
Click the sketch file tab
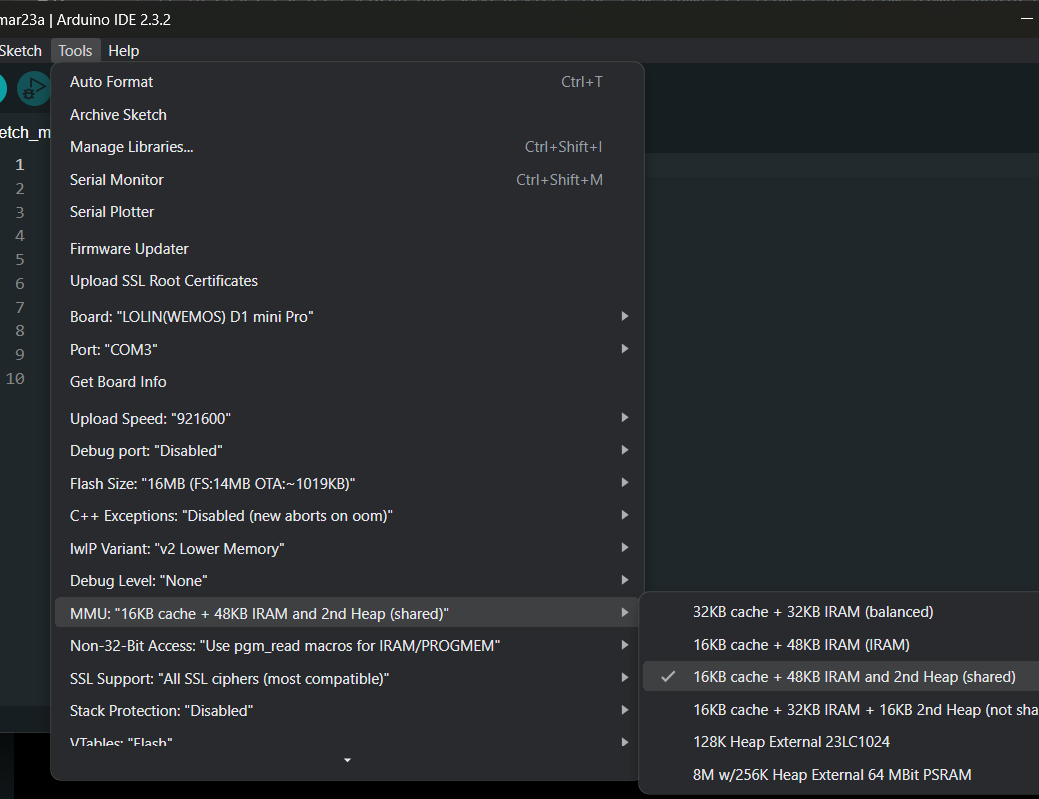(25, 133)
